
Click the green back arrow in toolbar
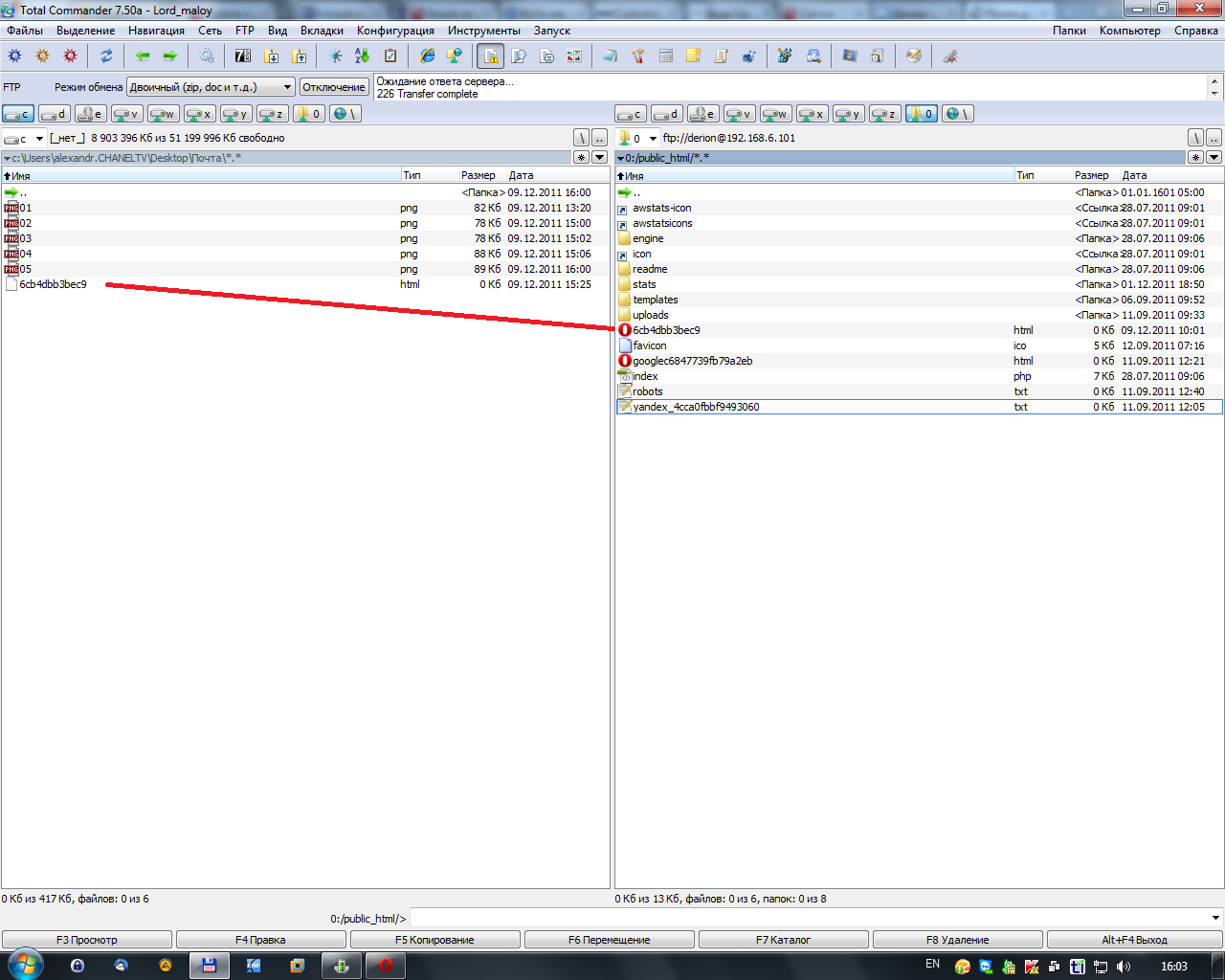click(143, 56)
